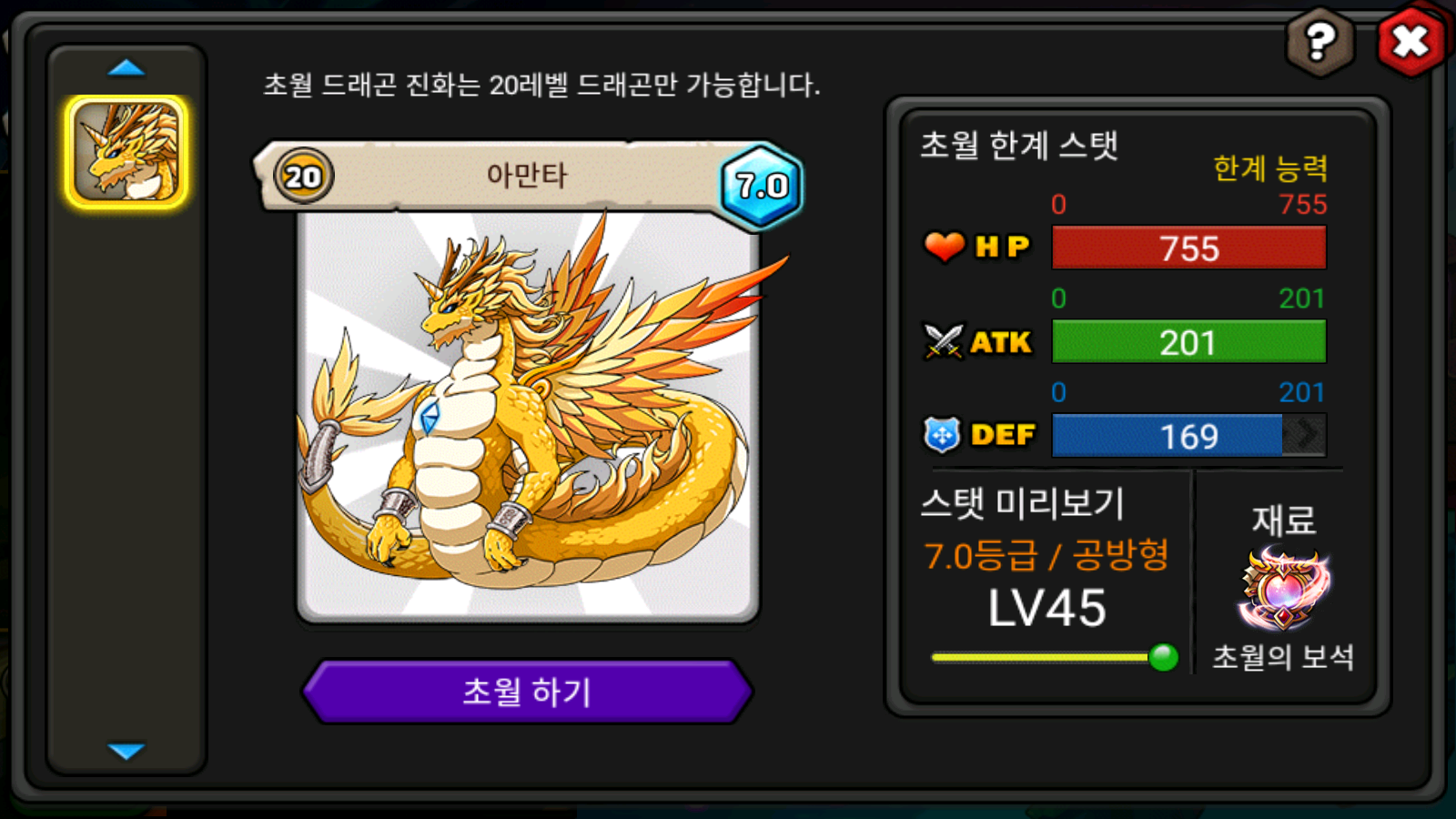The width and height of the screenshot is (1456, 819).
Task: Tap the red HP heart icon
Action: coord(944,246)
